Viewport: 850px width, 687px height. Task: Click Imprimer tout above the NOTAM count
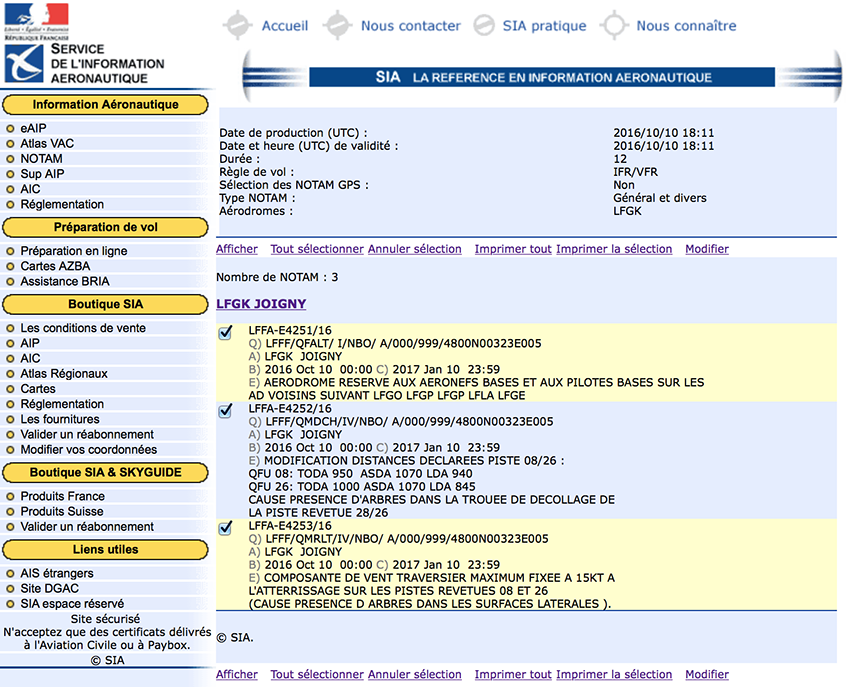(513, 249)
